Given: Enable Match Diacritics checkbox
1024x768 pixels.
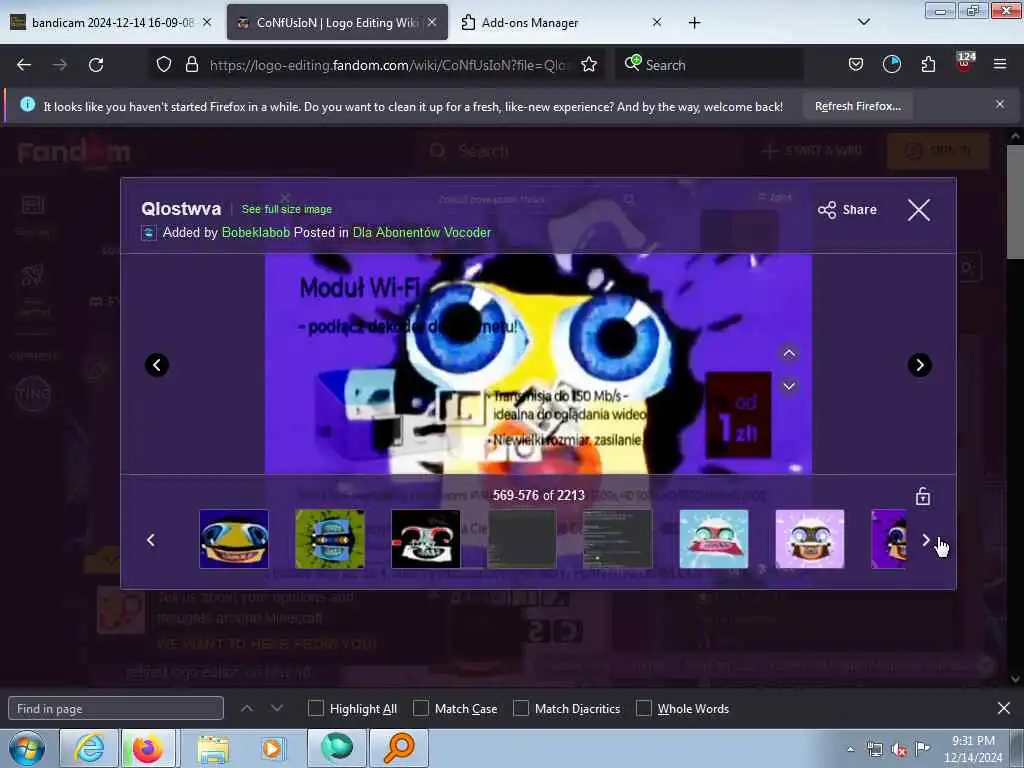Looking at the screenshot, I should tap(520, 708).
